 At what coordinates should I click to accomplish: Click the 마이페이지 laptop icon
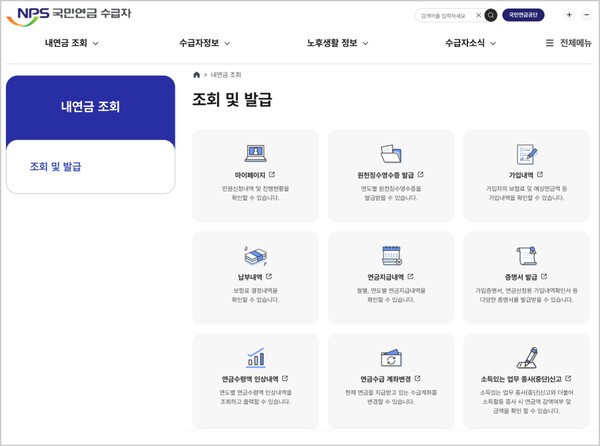pos(256,153)
